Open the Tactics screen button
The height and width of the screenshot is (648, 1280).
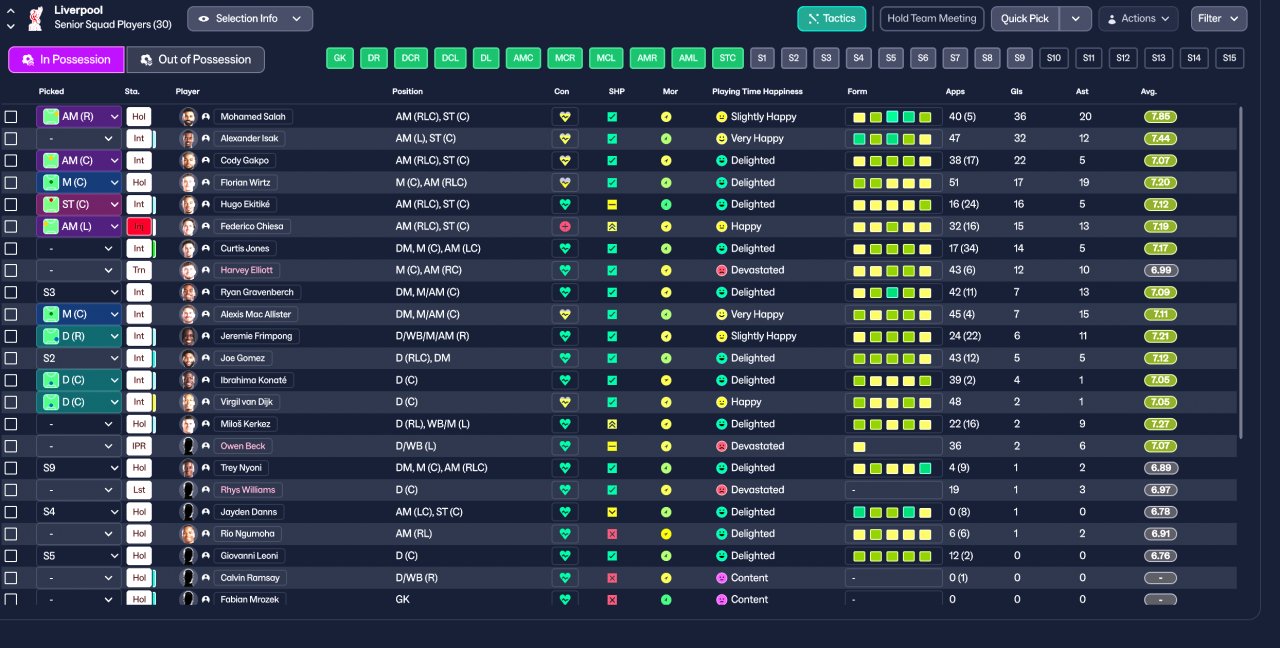pyautogui.click(x=832, y=18)
